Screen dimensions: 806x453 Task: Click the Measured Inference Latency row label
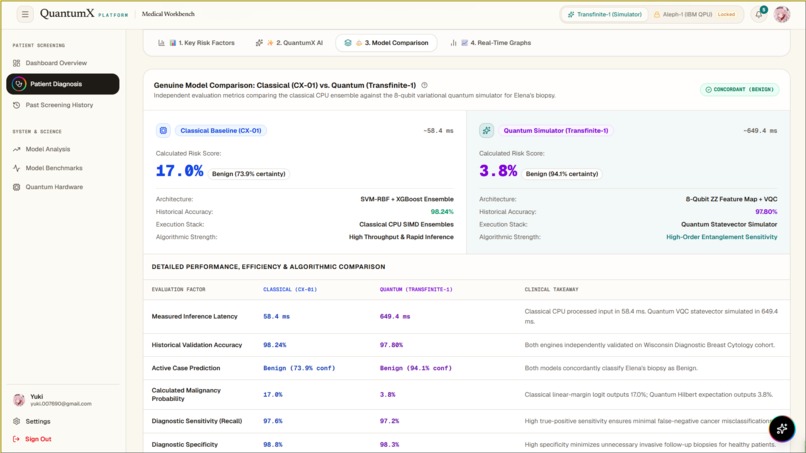194,317
